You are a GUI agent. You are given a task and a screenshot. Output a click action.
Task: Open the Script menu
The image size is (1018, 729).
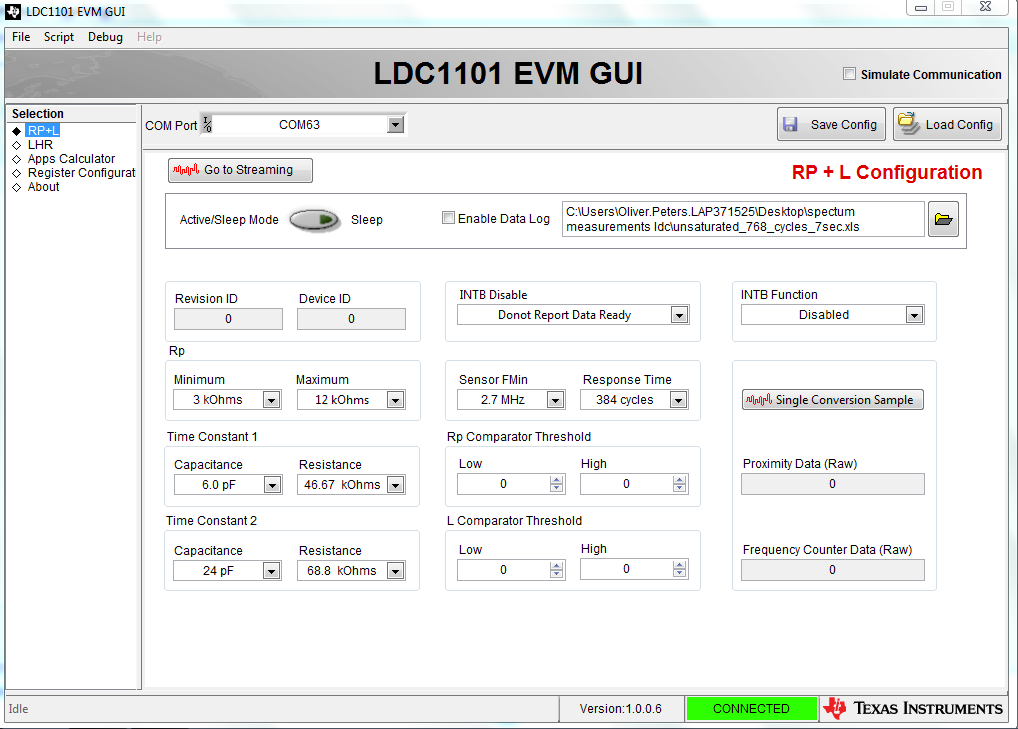[x=59, y=37]
